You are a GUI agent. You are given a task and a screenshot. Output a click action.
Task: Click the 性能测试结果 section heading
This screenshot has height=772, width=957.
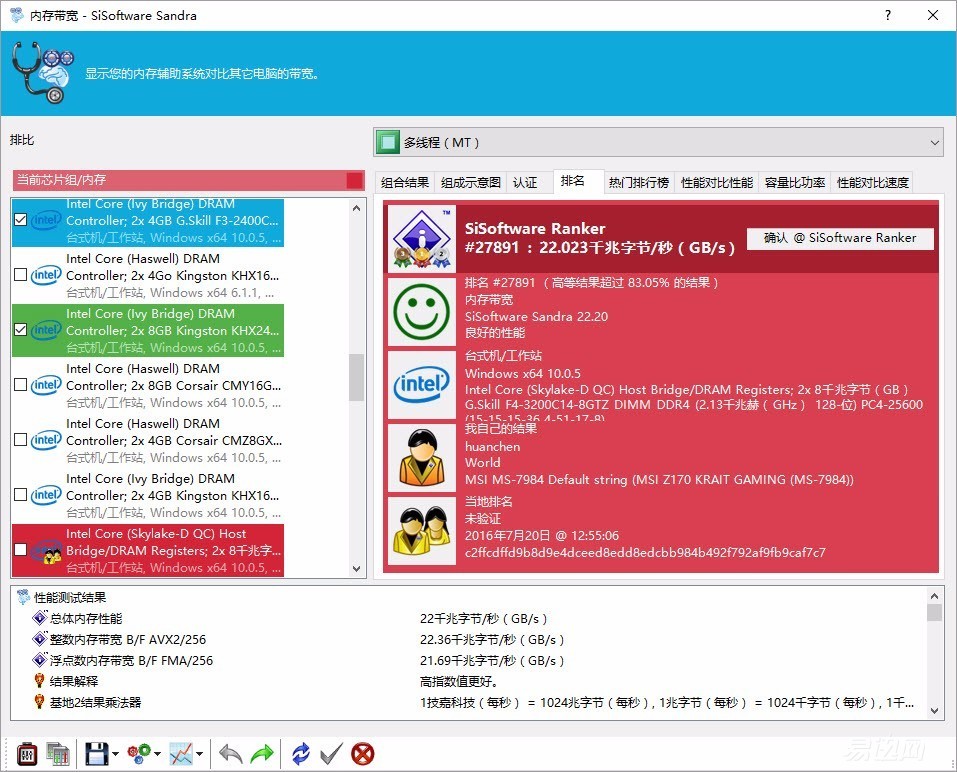[x=70, y=597]
